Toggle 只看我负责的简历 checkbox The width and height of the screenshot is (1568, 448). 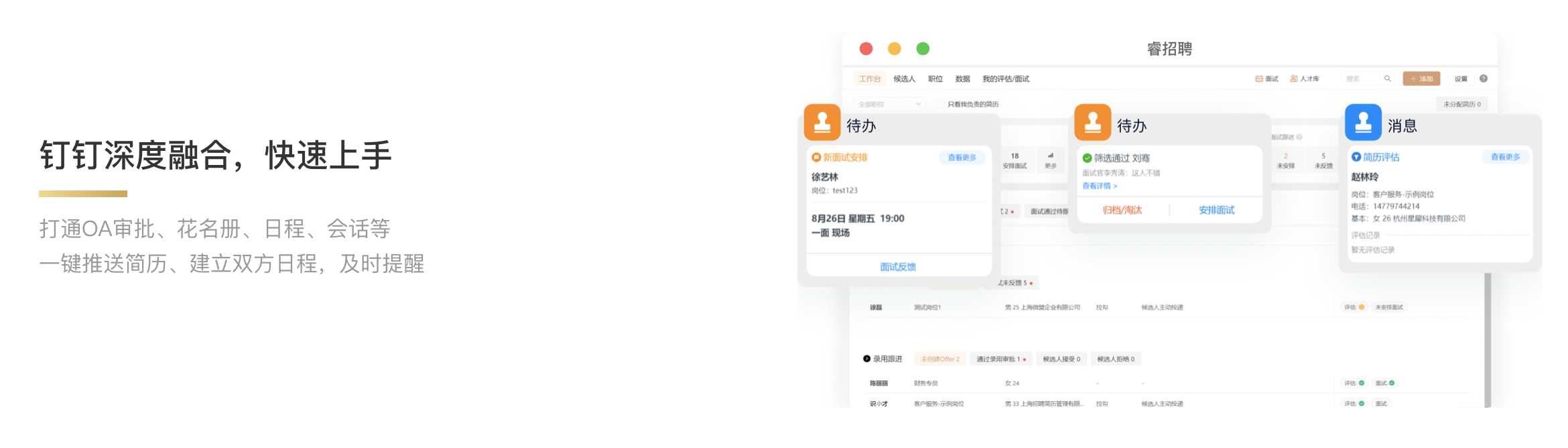(x=941, y=104)
